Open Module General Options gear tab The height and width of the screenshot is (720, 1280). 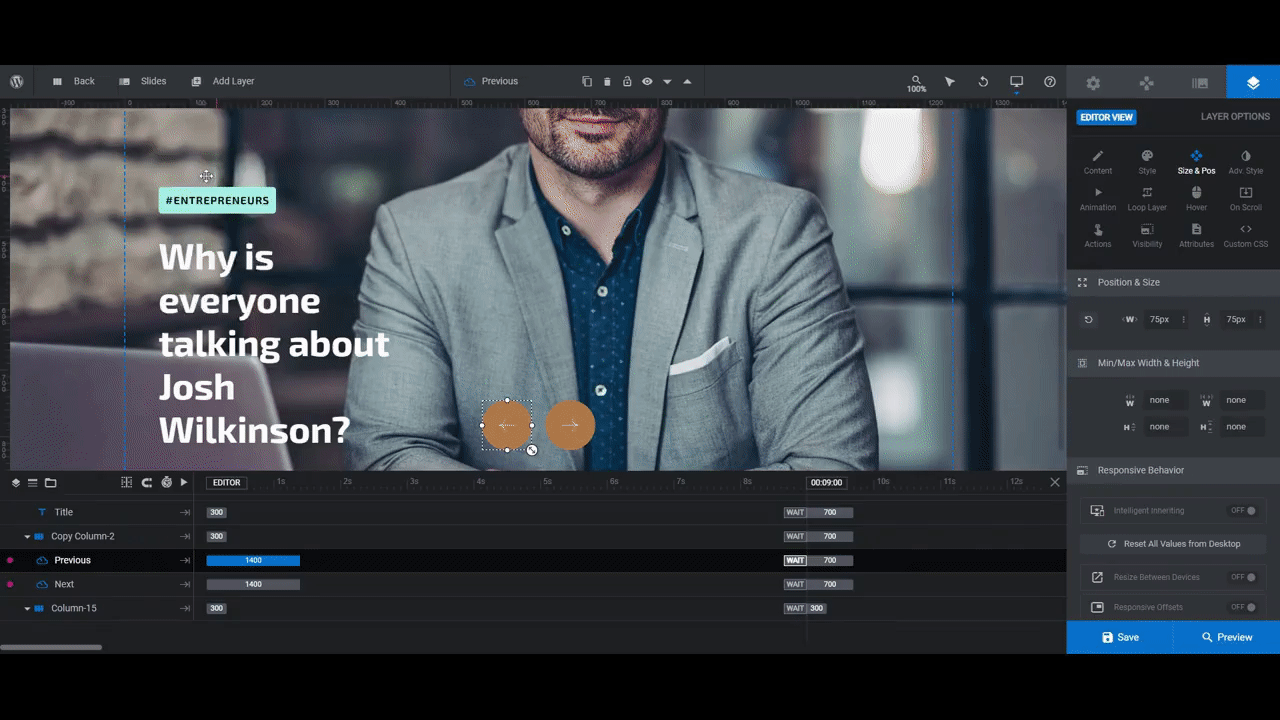tap(1093, 83)
